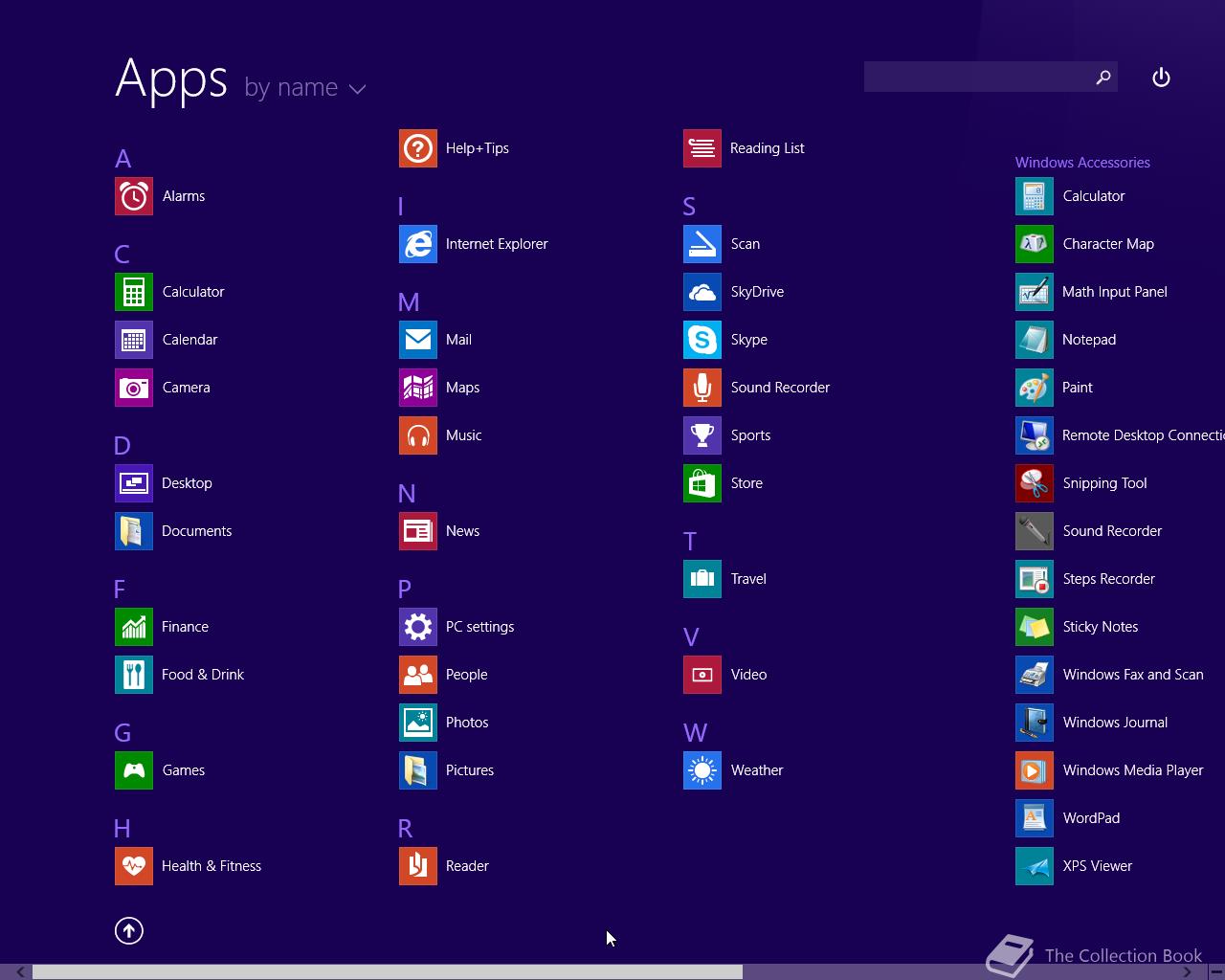Open the Maps app icon

pos(418,388)
